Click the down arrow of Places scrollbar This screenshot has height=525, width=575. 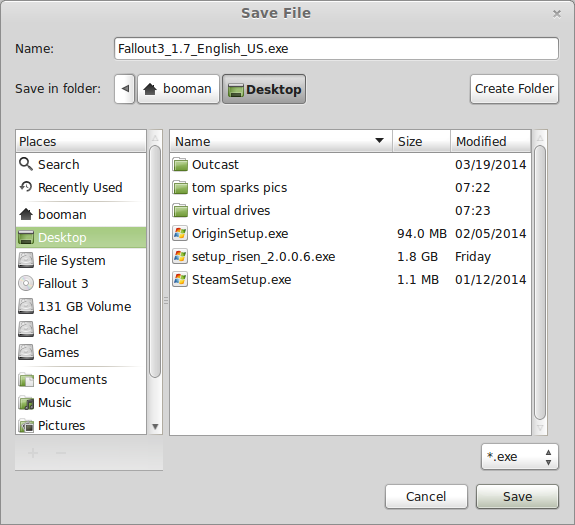(x=155, y=426)
